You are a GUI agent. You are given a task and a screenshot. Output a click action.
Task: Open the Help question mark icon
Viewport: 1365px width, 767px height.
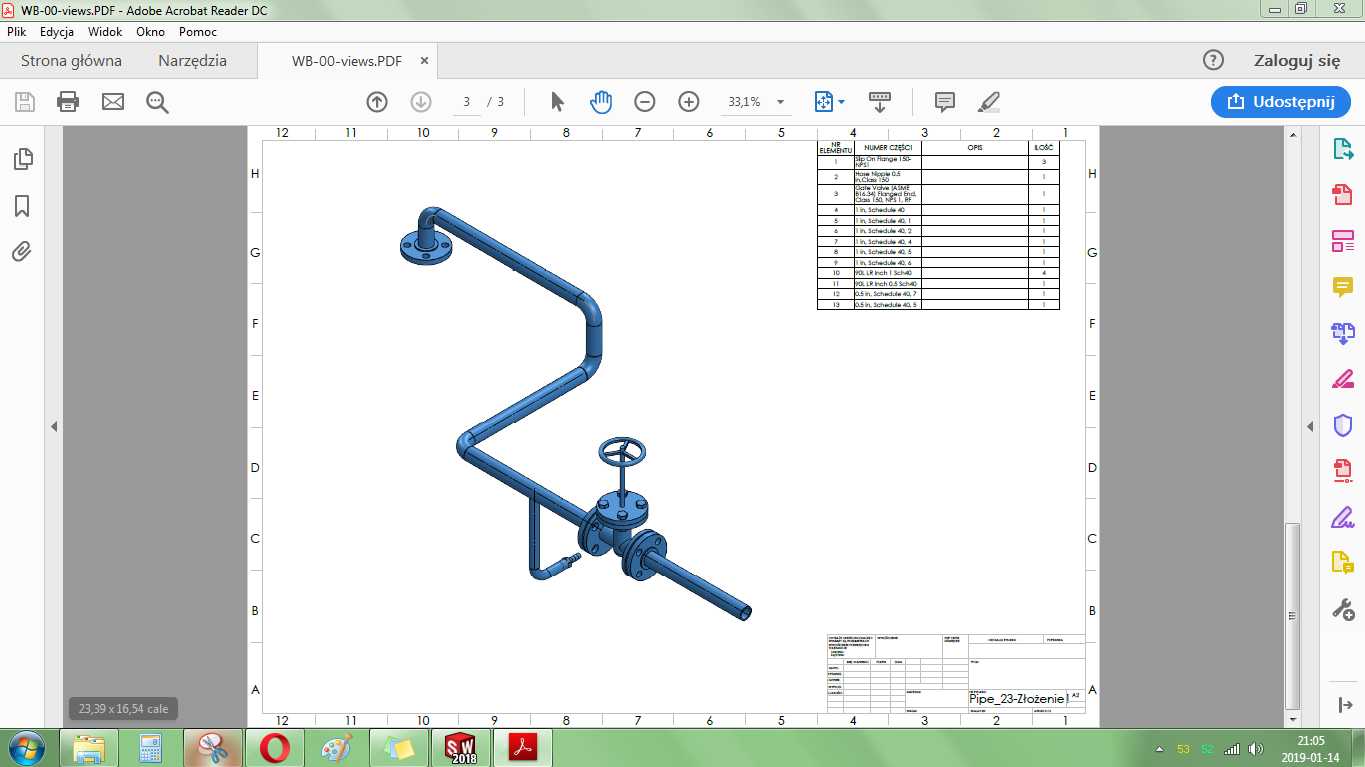click(x=1213, y=60)
